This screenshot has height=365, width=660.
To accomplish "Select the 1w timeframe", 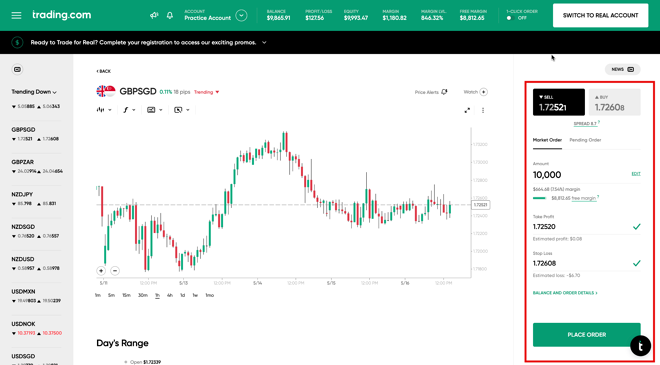I will tap(195, 296).
